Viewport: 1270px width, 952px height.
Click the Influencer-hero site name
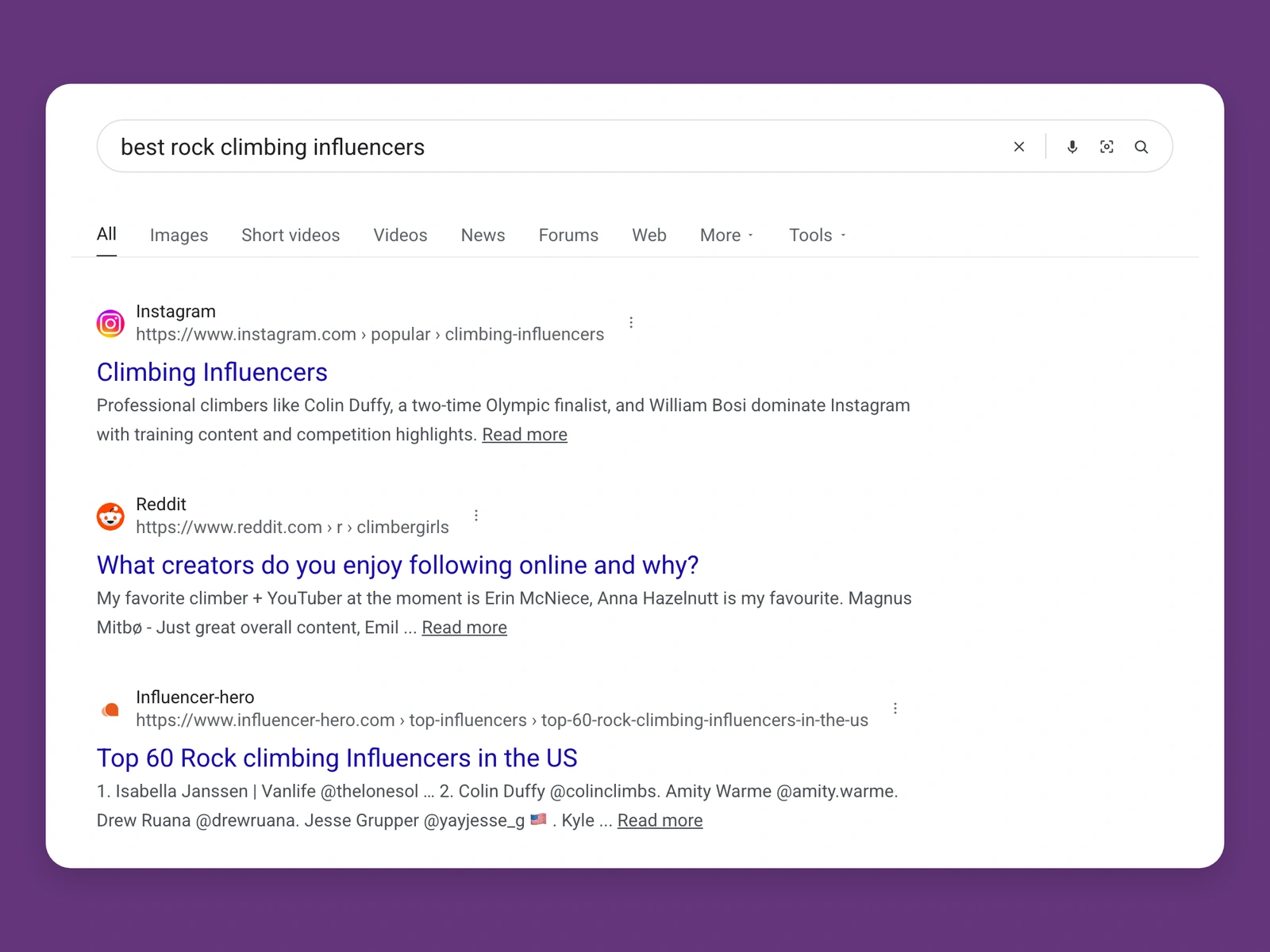pyautogui.click(x=195, y=697)
